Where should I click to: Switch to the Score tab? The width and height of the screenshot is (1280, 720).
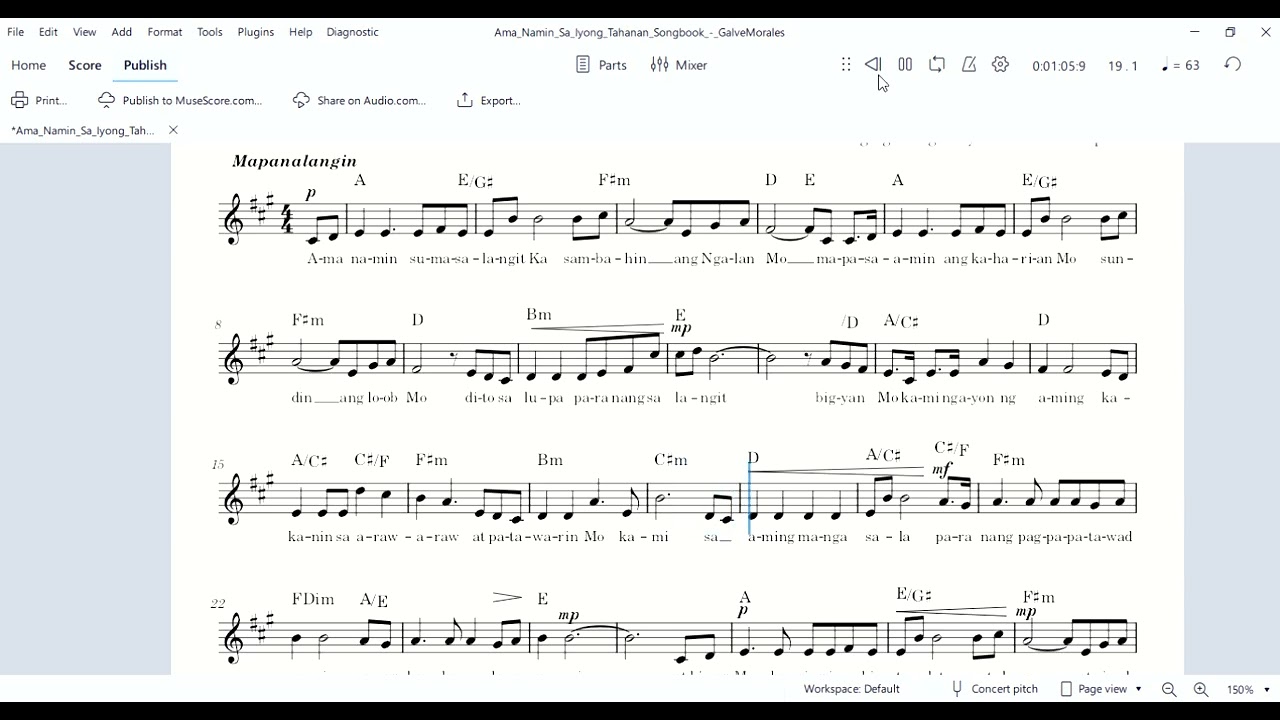(x=85, y=65)
